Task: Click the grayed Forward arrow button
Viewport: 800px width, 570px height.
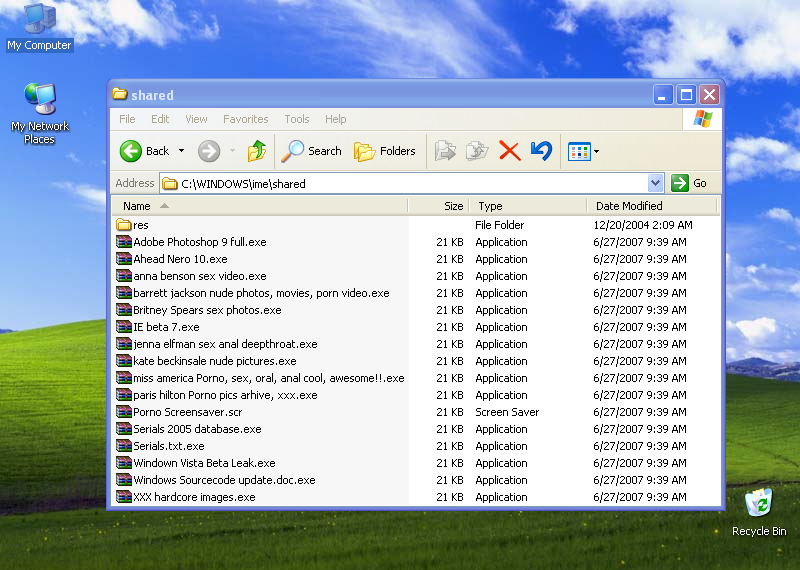Action: click(209, 151)
